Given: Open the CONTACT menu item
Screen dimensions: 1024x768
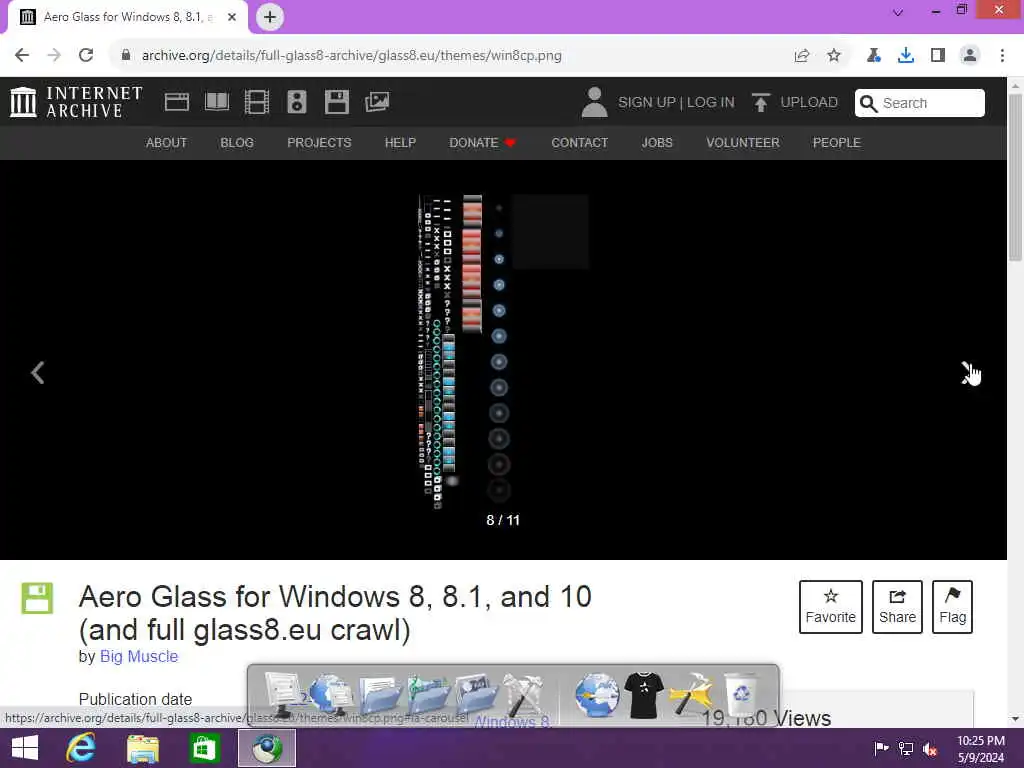Looking at the screenshot, I should point(580,142).
